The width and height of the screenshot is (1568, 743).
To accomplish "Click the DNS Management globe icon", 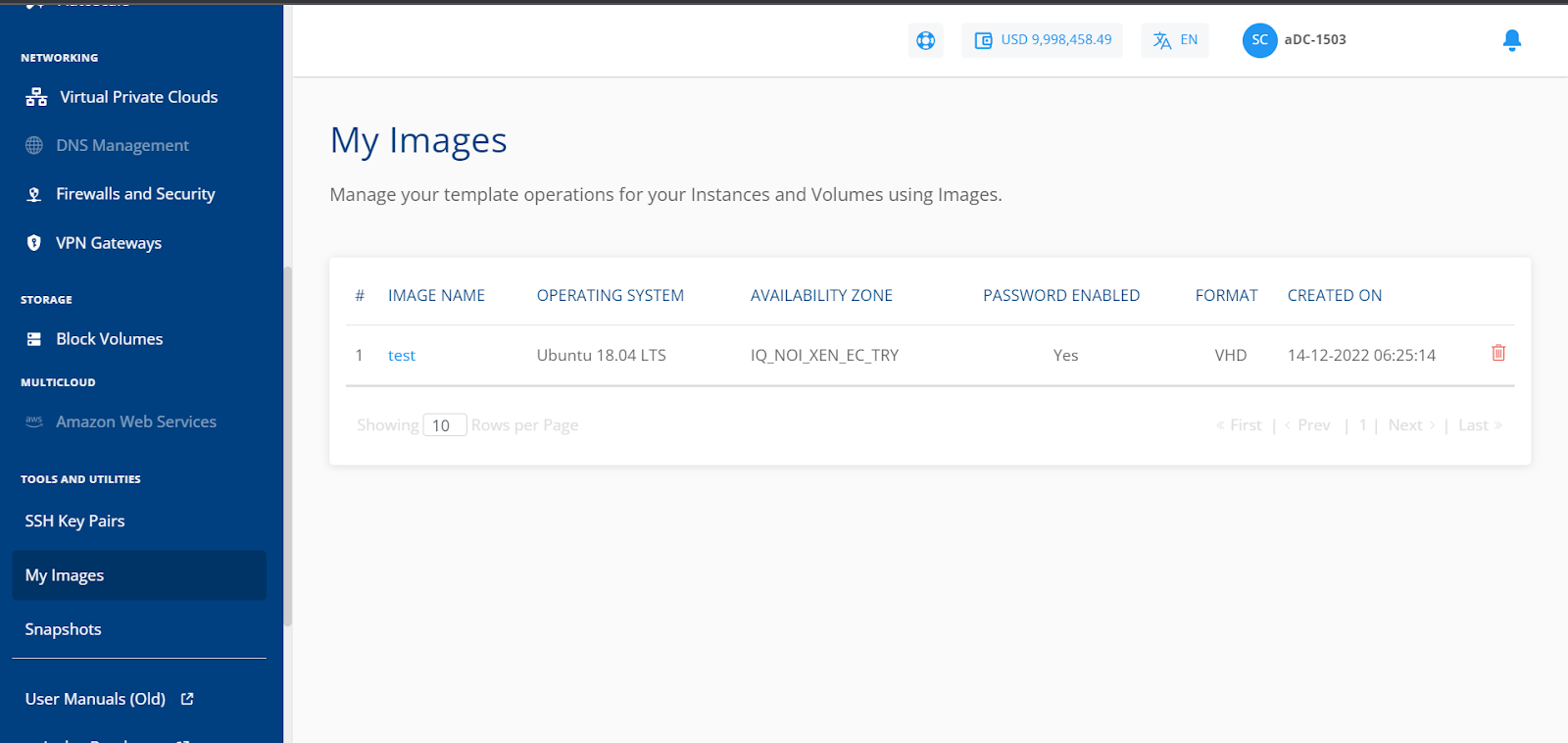I will pyautogui.click(x=34, y=145).
